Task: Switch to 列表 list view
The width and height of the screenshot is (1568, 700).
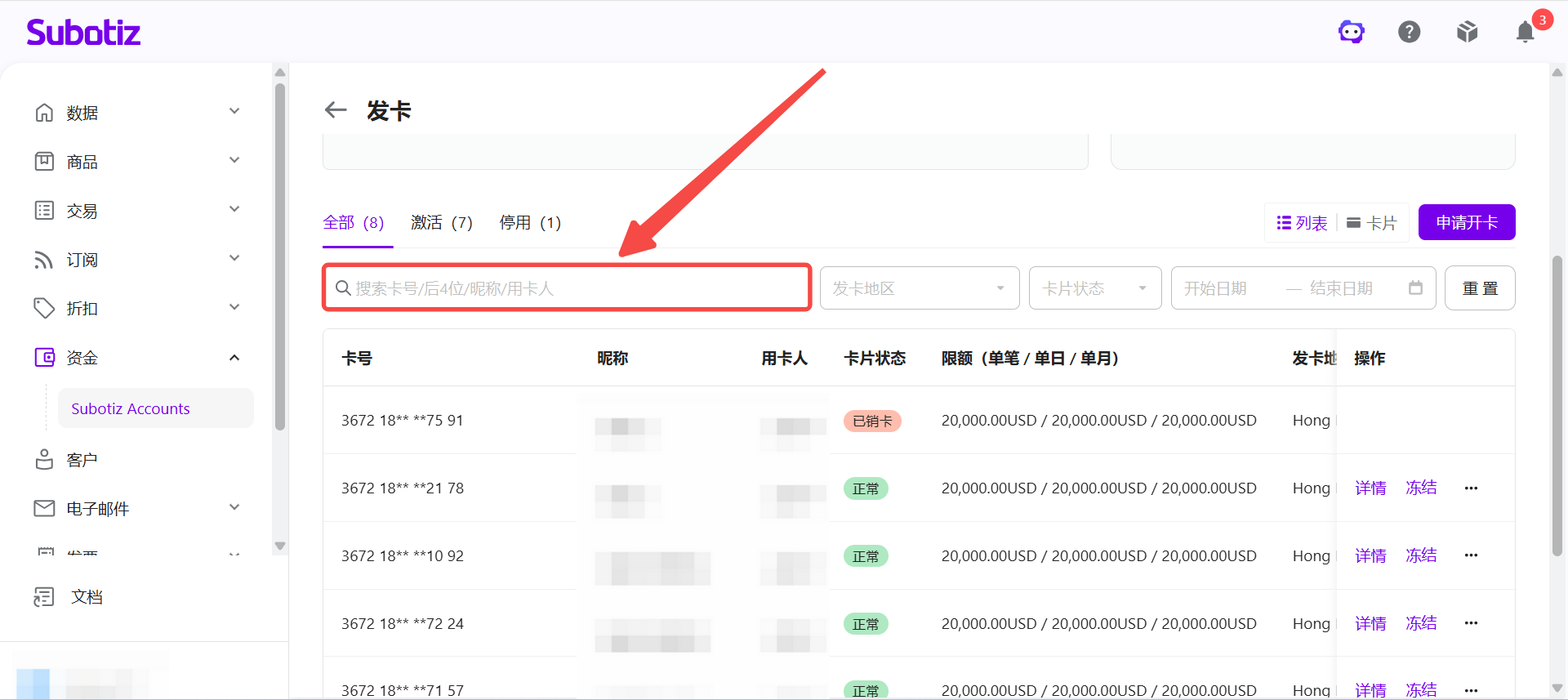Action: tap(1302, 222)
